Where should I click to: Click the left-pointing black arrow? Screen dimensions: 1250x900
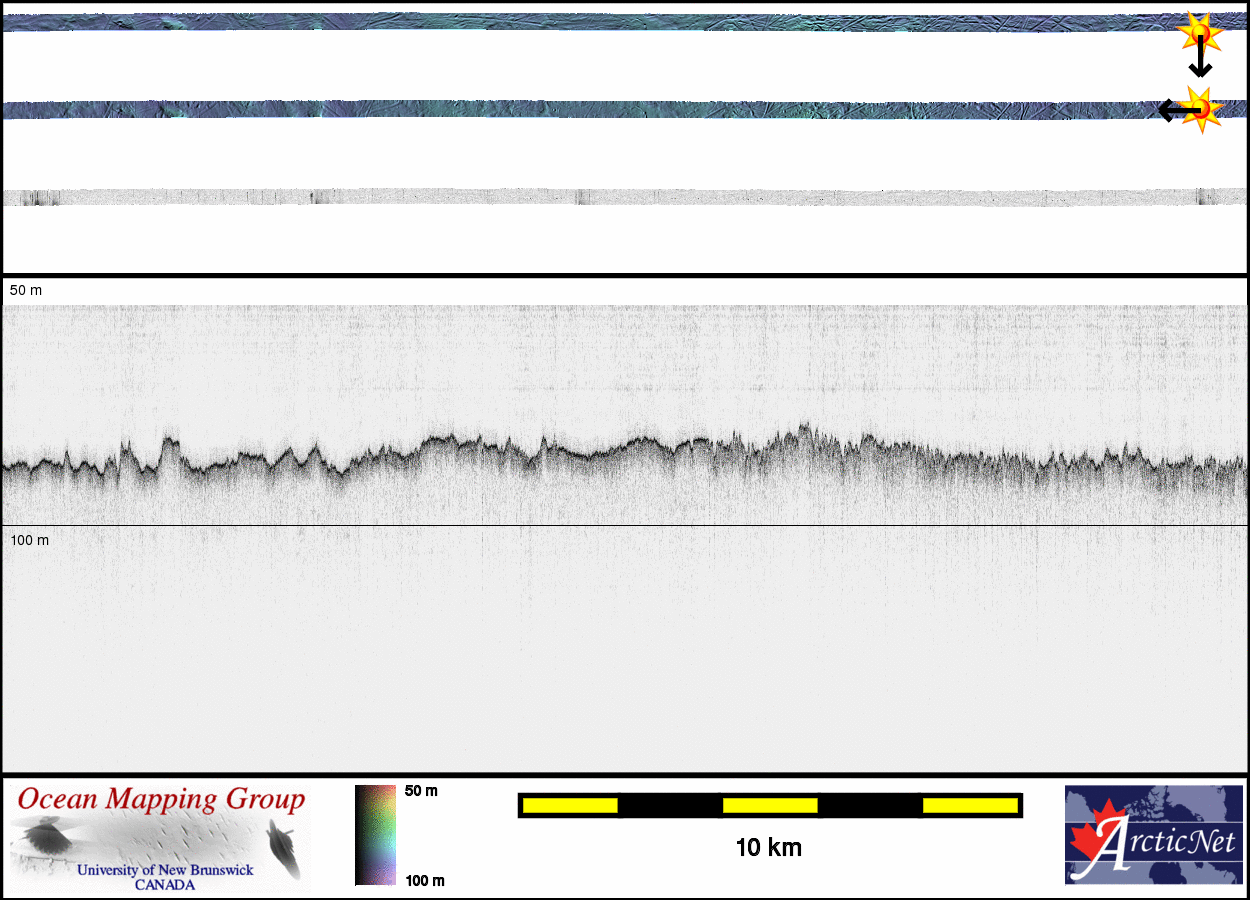(1172, 110)
